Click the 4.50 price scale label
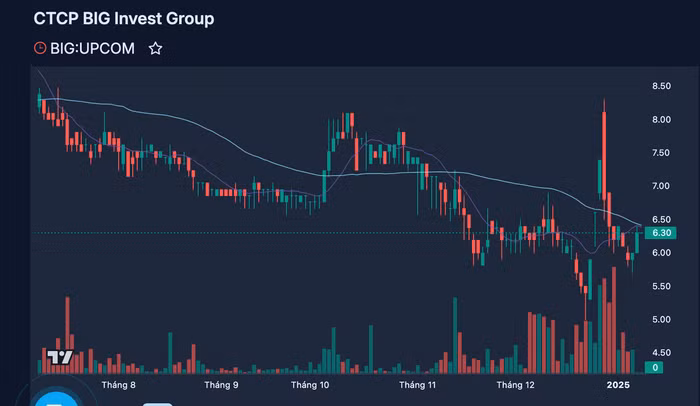This screenshot has width=700, height=406. (661, 353)
